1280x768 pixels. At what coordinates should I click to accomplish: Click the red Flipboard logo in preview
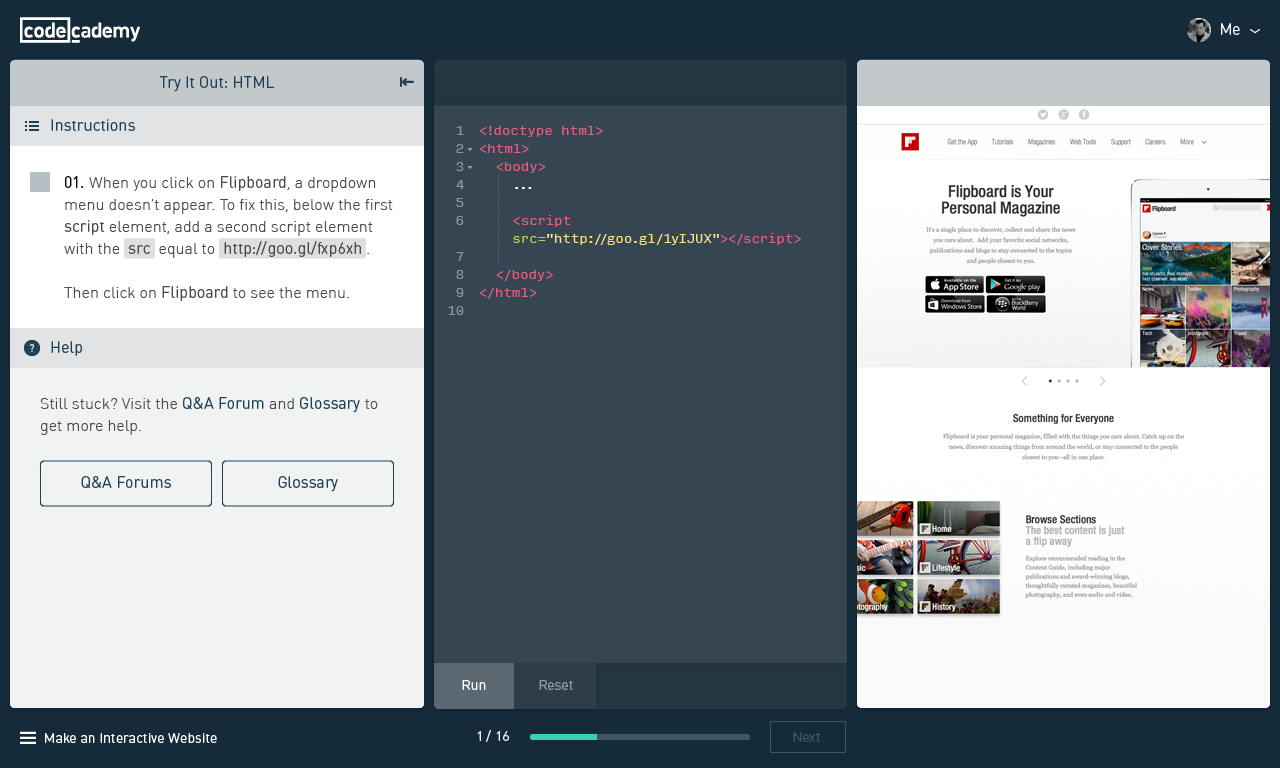(910, 142)
